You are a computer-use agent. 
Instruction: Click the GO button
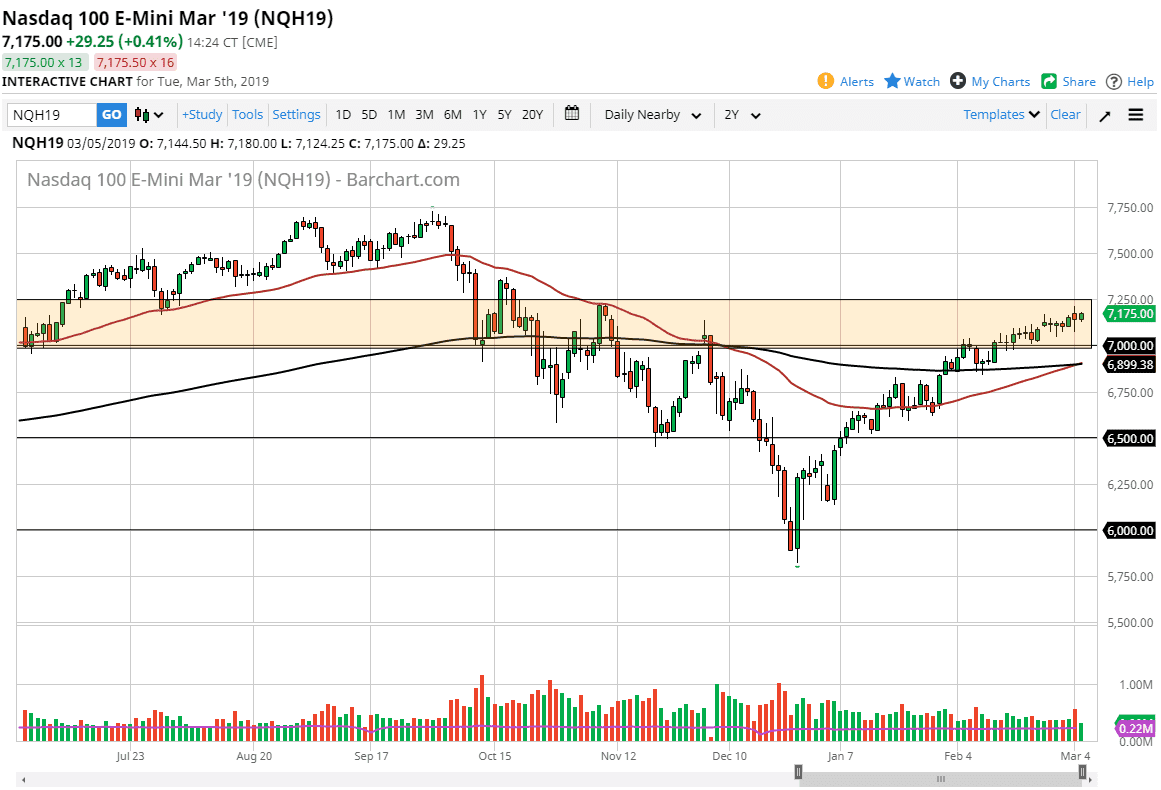(110, 114)
